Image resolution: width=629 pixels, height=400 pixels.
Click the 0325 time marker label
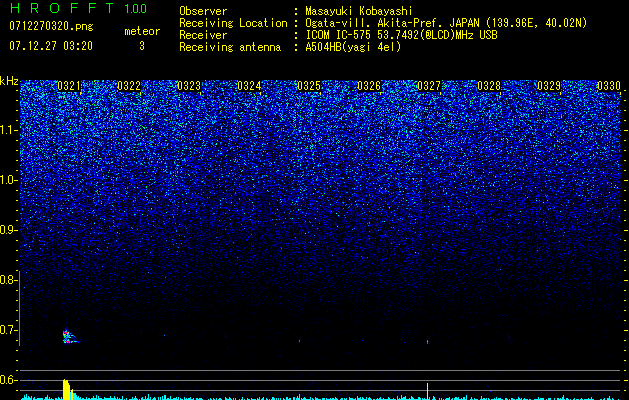[x=309, y=86]
